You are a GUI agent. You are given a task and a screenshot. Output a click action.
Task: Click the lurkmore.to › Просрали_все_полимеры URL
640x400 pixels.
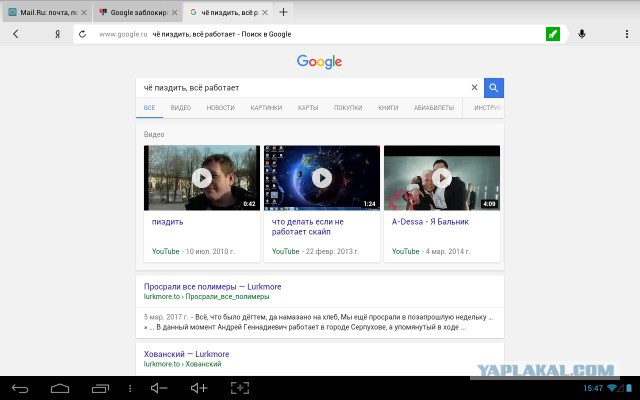(x=206, y=297)
